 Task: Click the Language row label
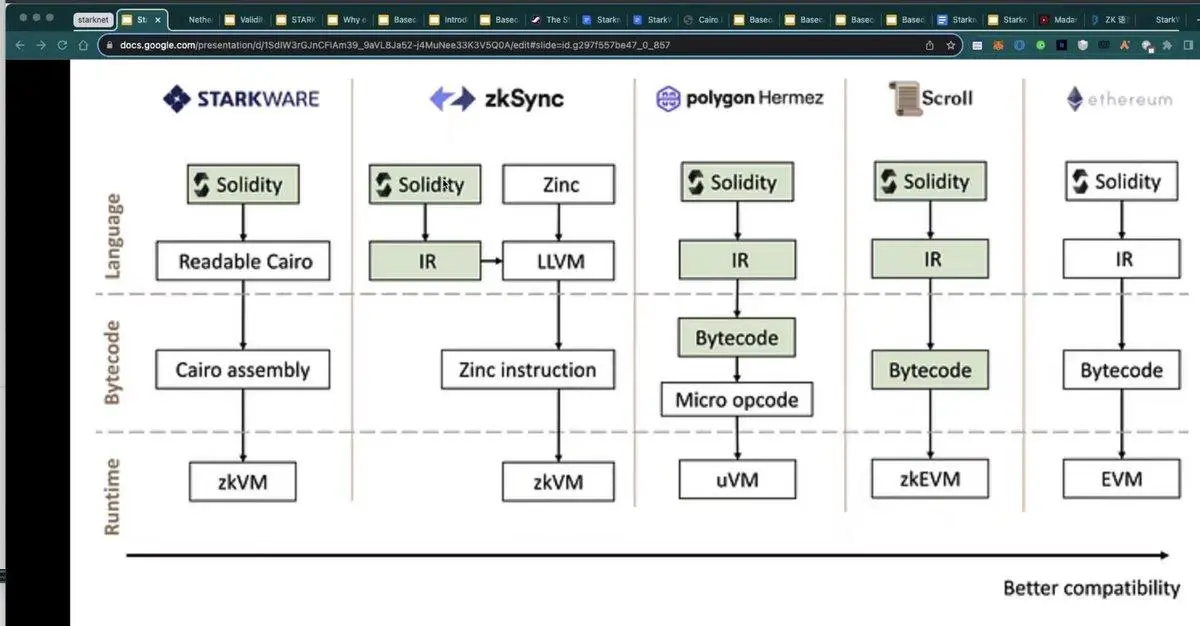pos(113,235)
